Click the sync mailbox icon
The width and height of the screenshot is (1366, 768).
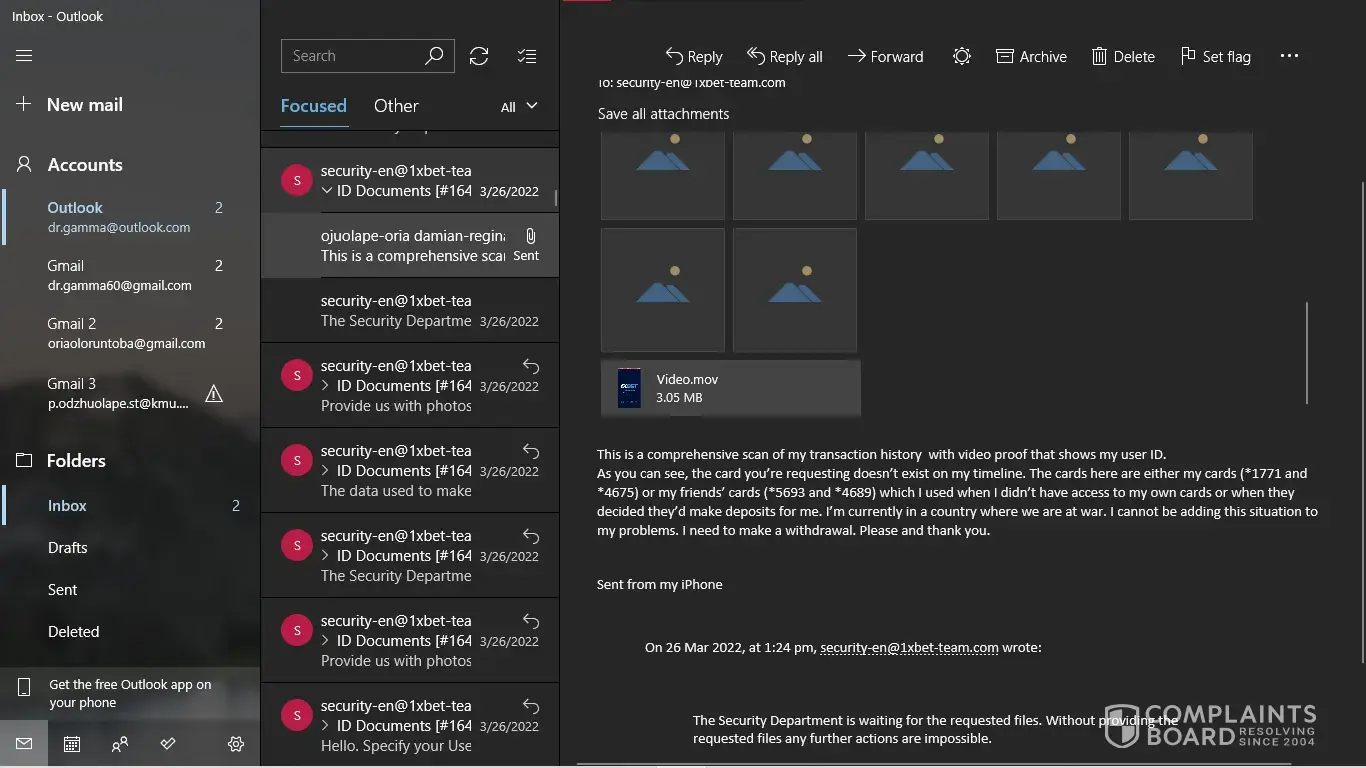click(x=479, y=56)
